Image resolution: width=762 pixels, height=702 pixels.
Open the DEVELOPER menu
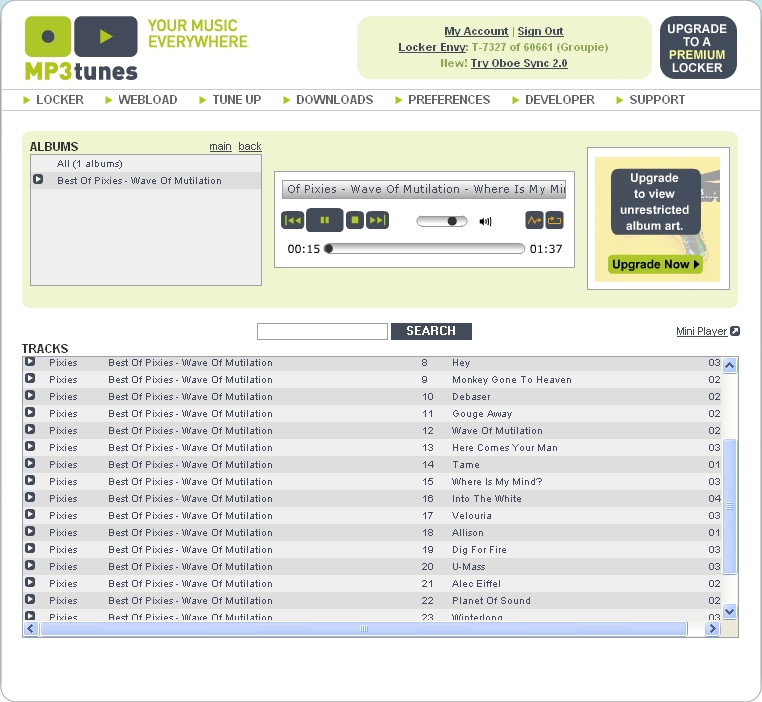tap(560, 100)
